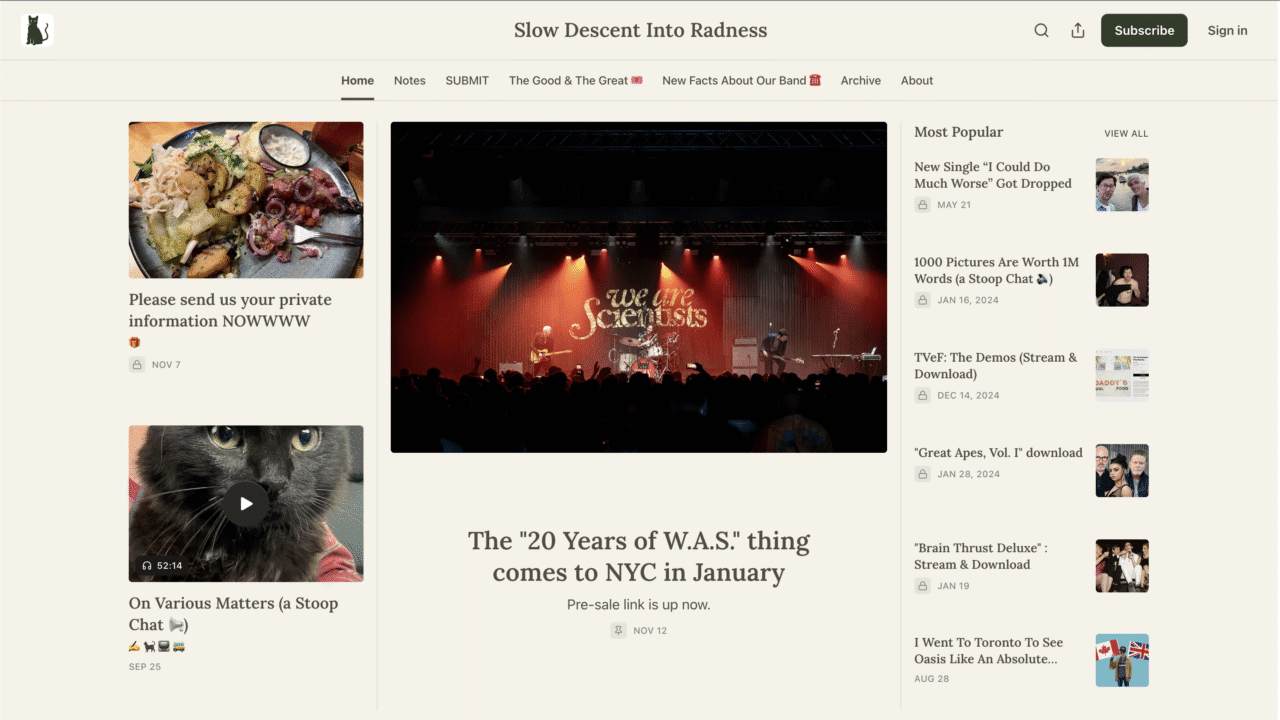Click headphones icon on 52:14 badge
Screen dimensions: 1280x720
click(x=147, y=566)
